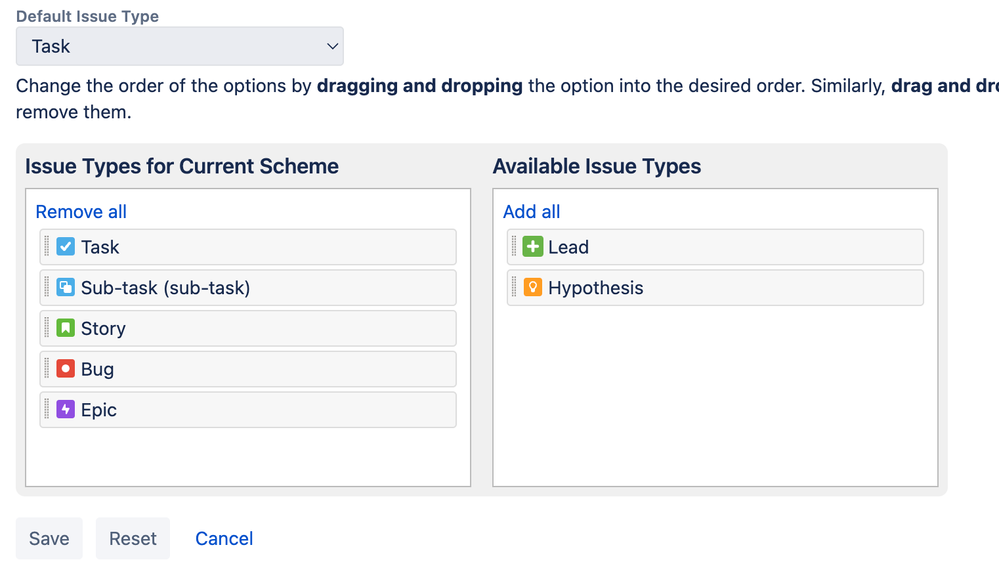Screen dimensions: 999x574
Task: Click the orange Hypothesis lightbulb icon
Action: pos(533,288)
